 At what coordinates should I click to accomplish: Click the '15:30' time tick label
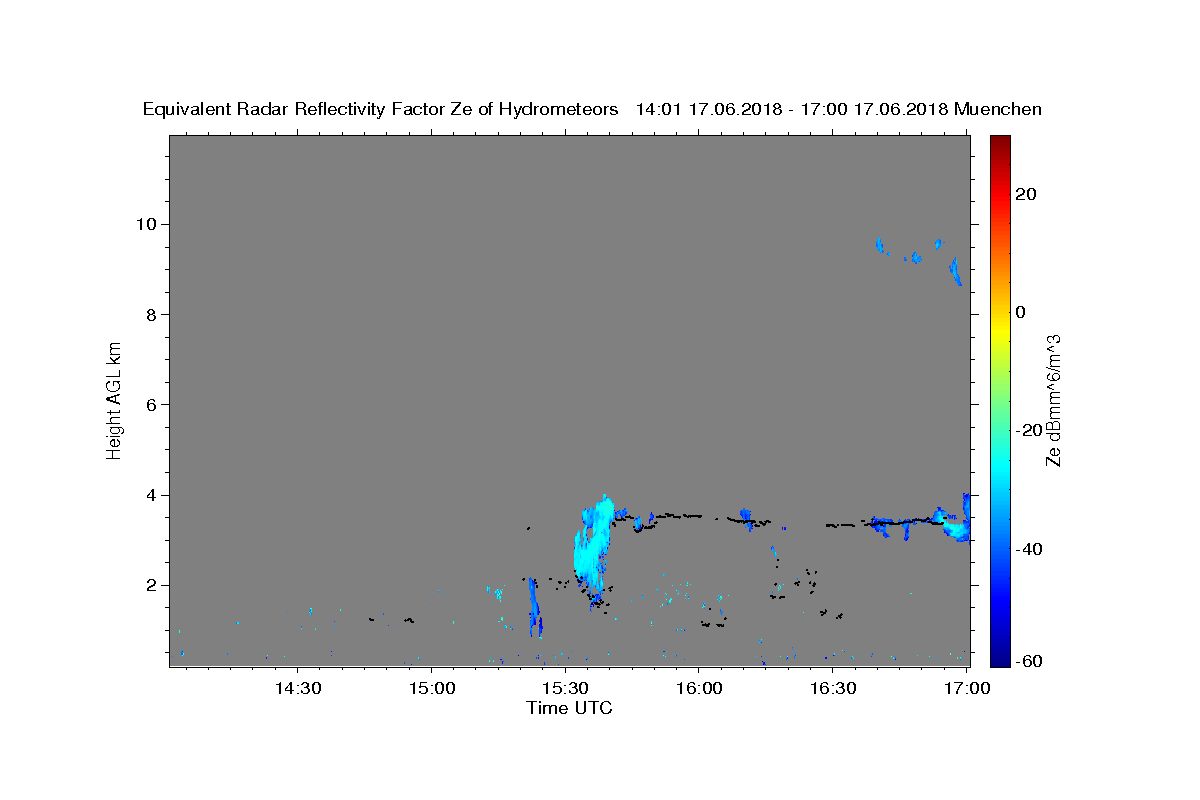click(565, 688)
